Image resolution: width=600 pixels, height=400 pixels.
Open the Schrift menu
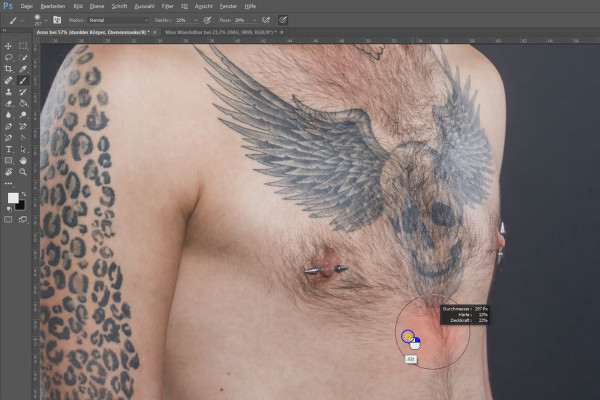point(119,6)
